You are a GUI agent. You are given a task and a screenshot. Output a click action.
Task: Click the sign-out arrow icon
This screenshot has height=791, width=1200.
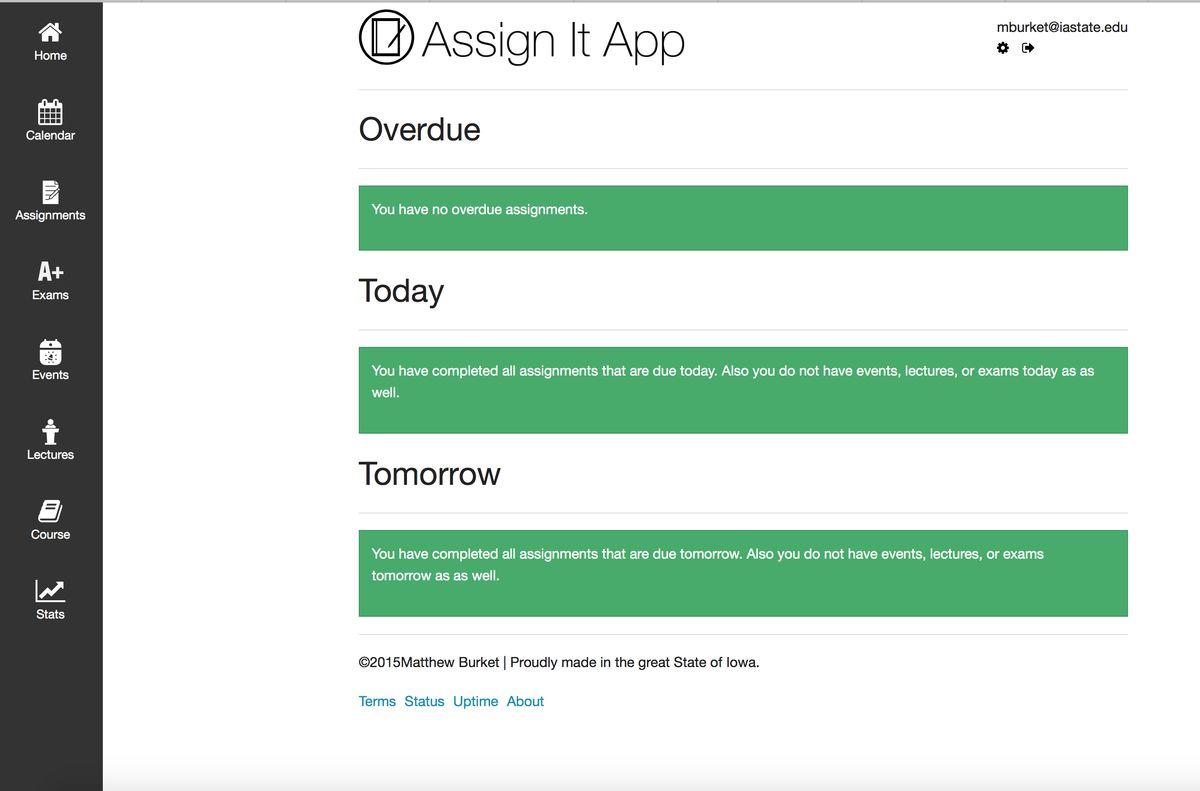(x=1028, y=48)
